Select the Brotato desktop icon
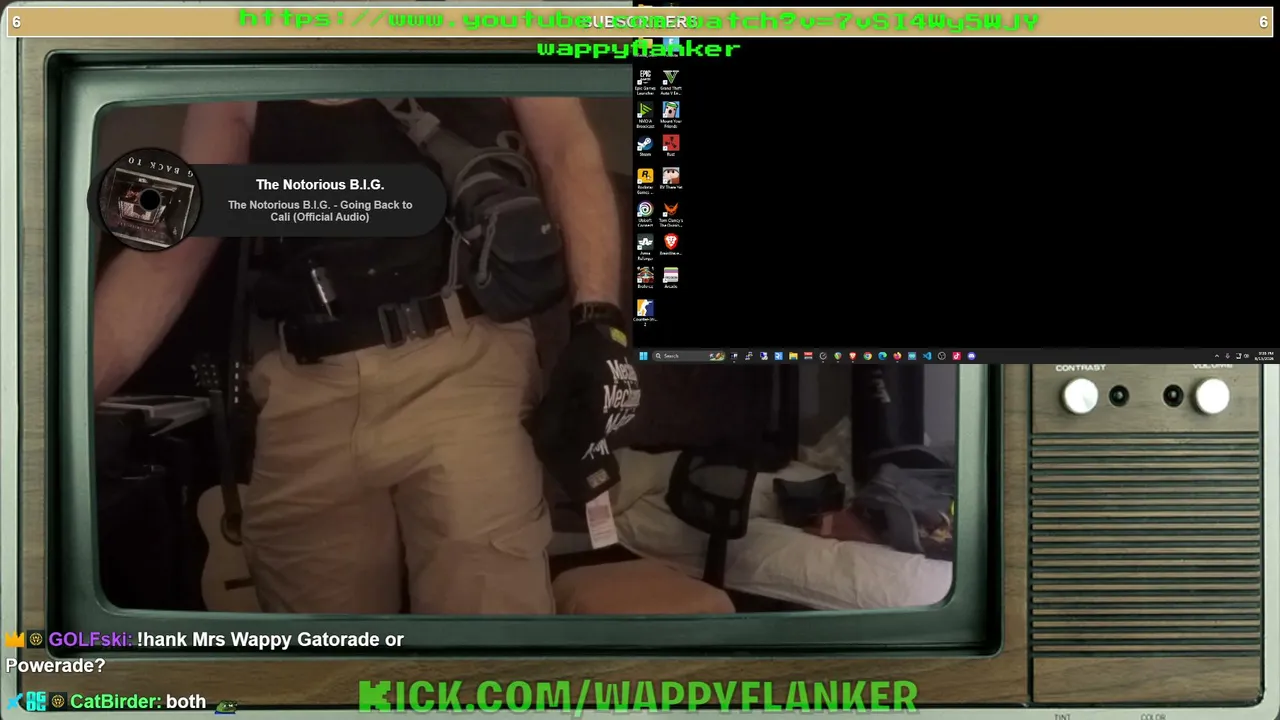Screen dimensions: 1280x720 click(645, 278)
